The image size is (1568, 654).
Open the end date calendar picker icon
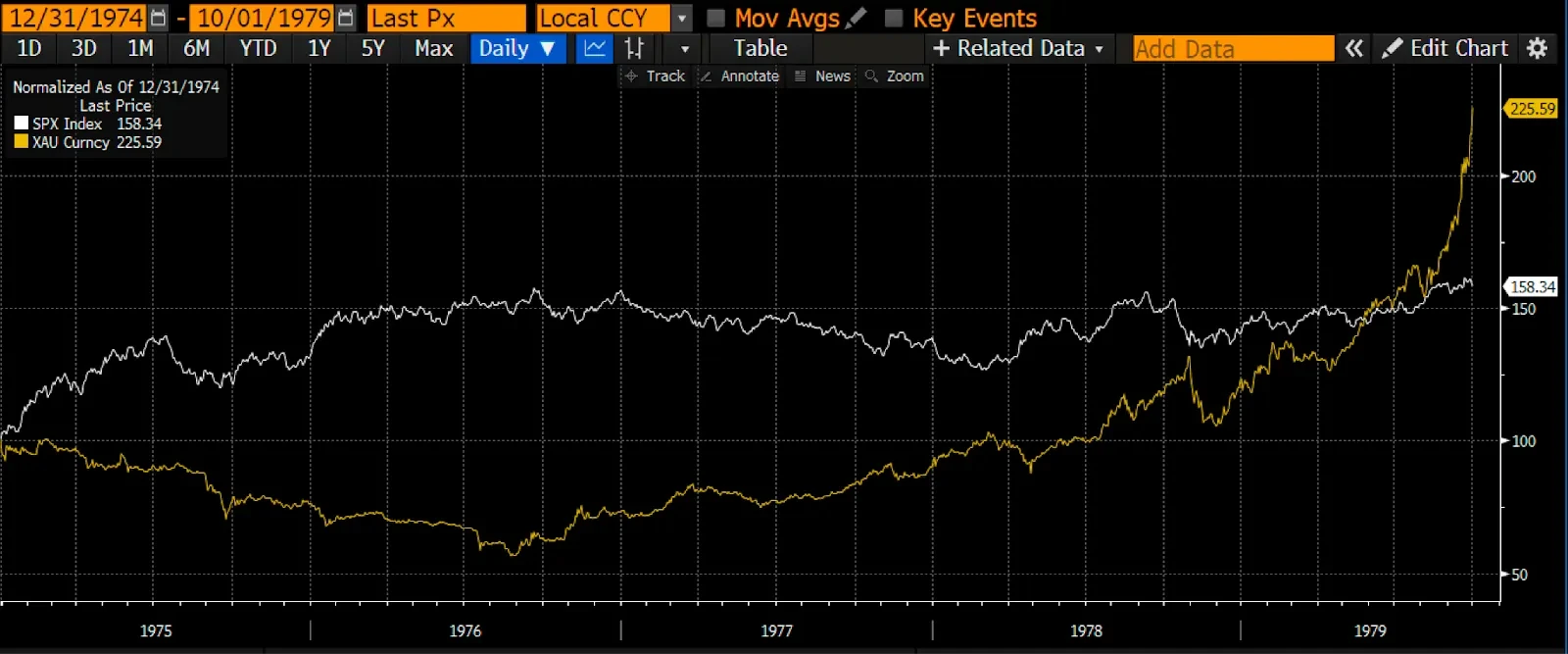click(345, 18)
